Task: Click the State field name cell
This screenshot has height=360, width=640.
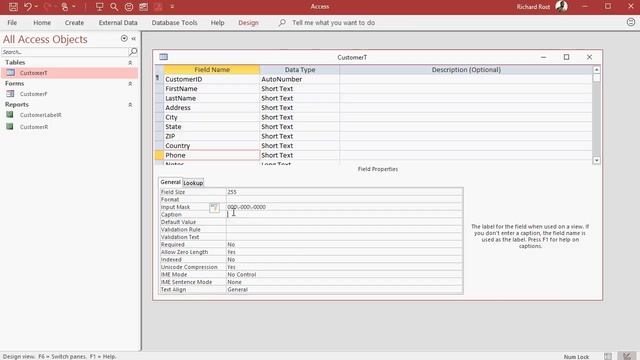Action: point(212,127)
